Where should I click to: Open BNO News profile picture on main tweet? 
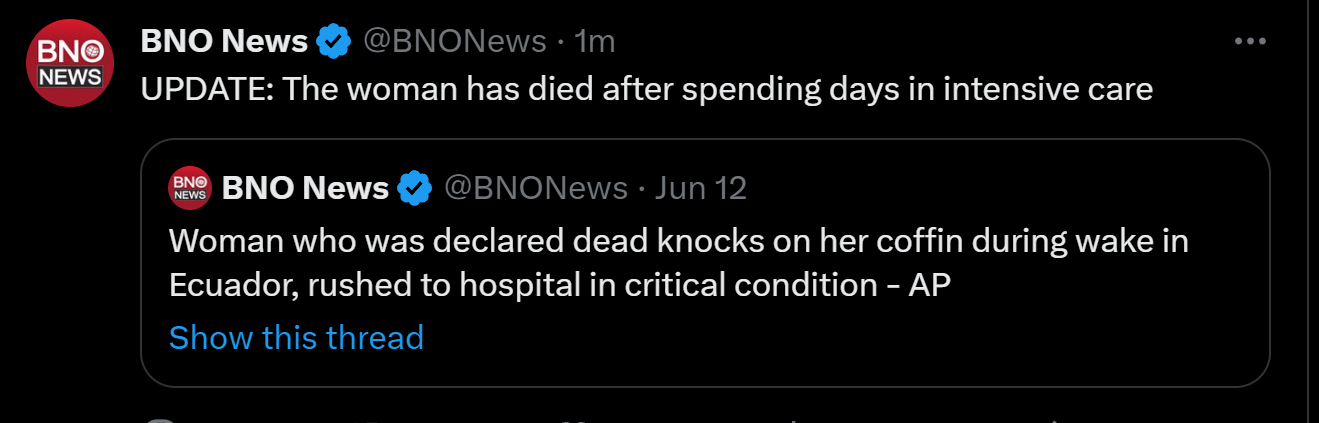69,62
